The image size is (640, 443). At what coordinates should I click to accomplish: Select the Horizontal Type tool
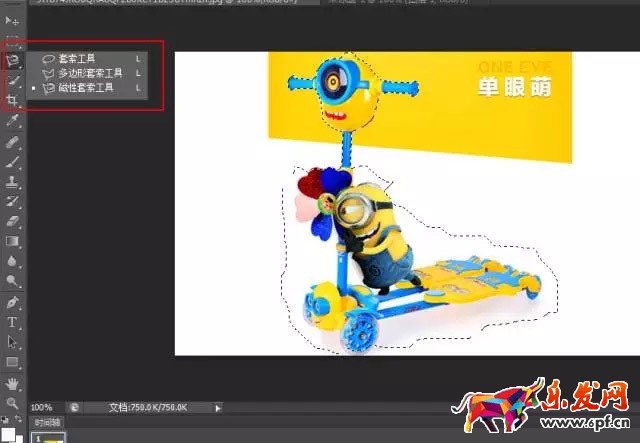coord(13,322)
